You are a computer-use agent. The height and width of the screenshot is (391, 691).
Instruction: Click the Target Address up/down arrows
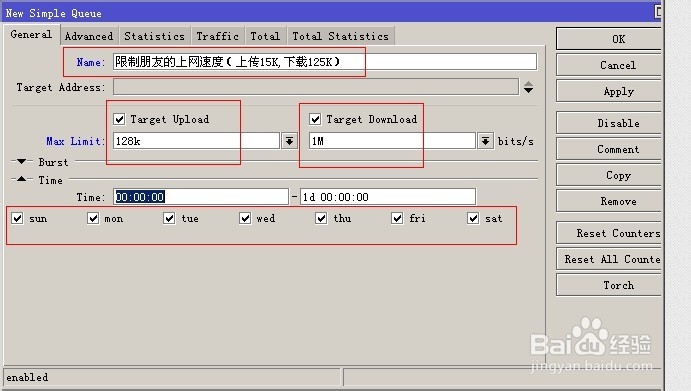[x=528, y=87]
